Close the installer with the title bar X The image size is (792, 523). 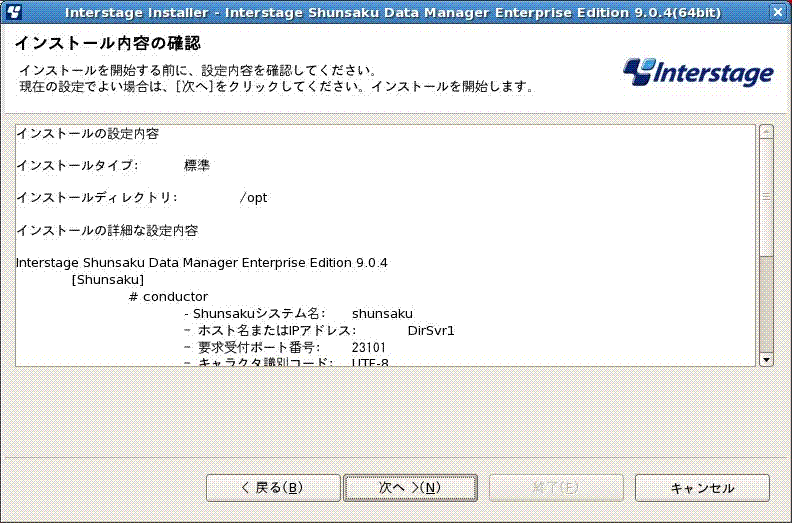pos(778,12)
